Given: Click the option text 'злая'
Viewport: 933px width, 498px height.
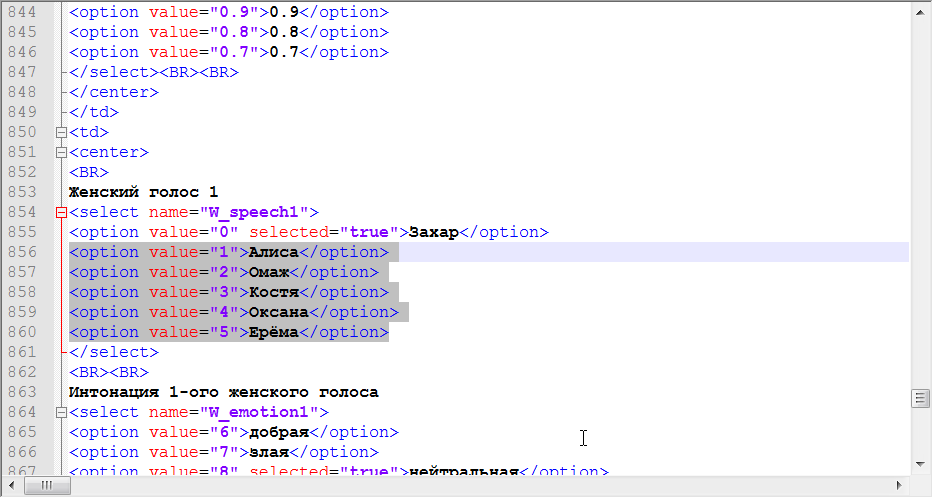Looking at the screenshot, I should pos(269,452).
